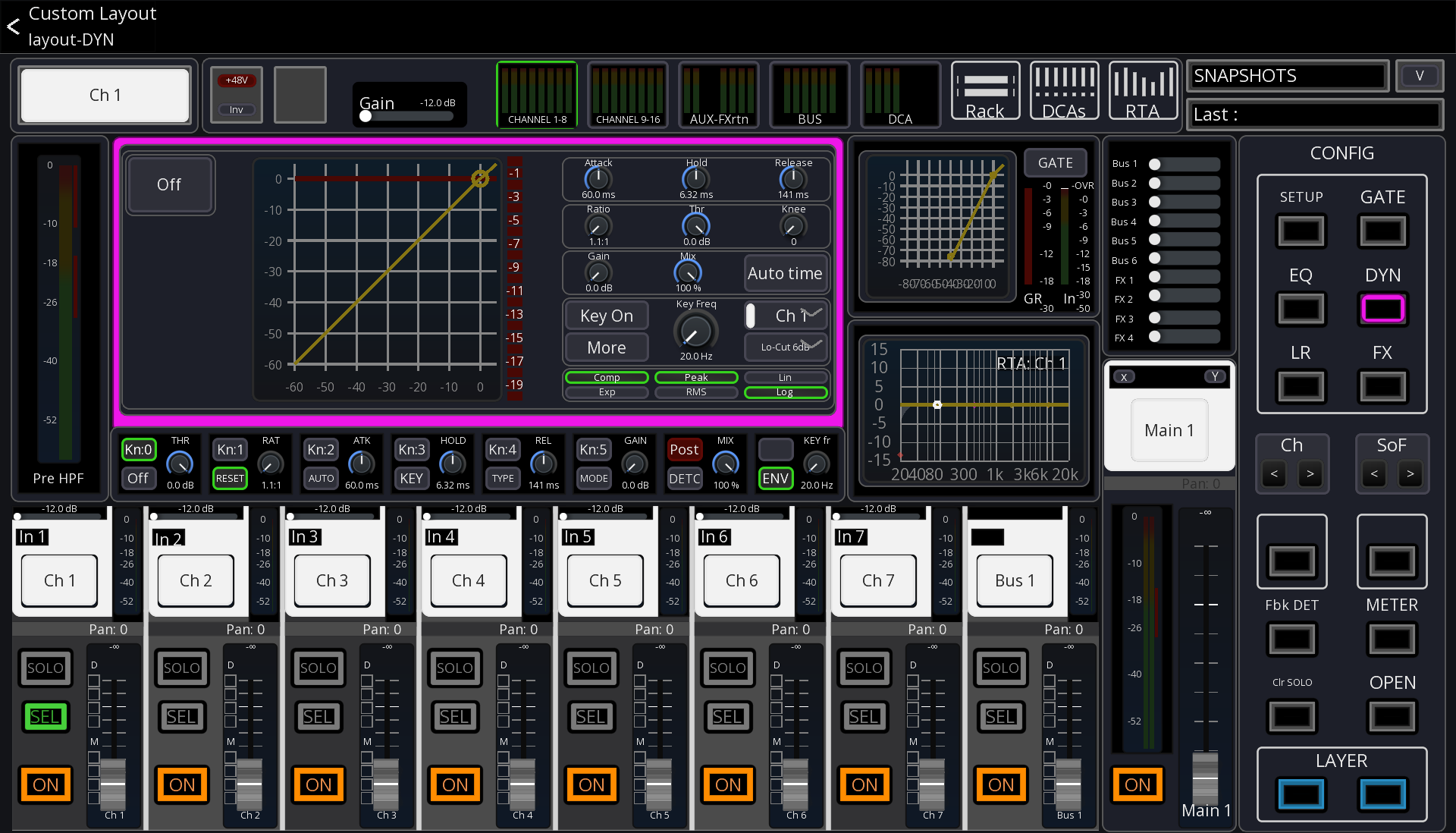
Task: Open the GATE tab above the meter
Action: pos(1055,162)
